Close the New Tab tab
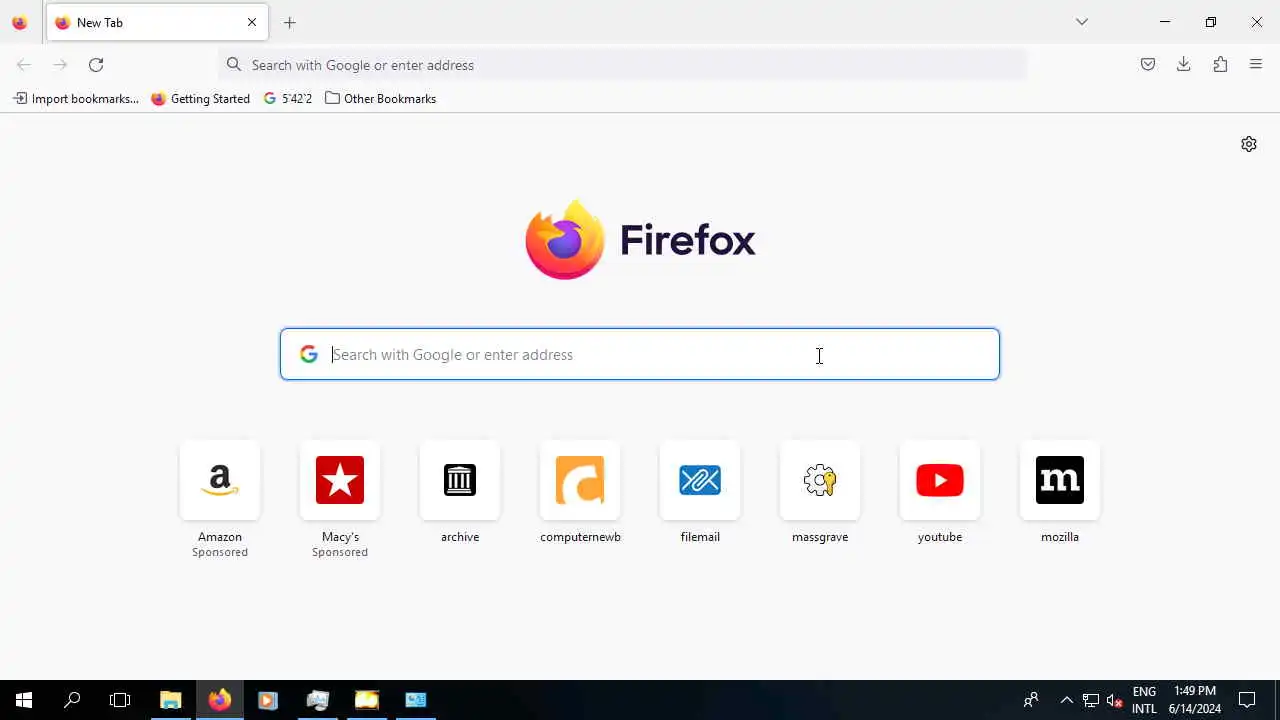Screen dimensions: 1280x720 coord(252,22)
